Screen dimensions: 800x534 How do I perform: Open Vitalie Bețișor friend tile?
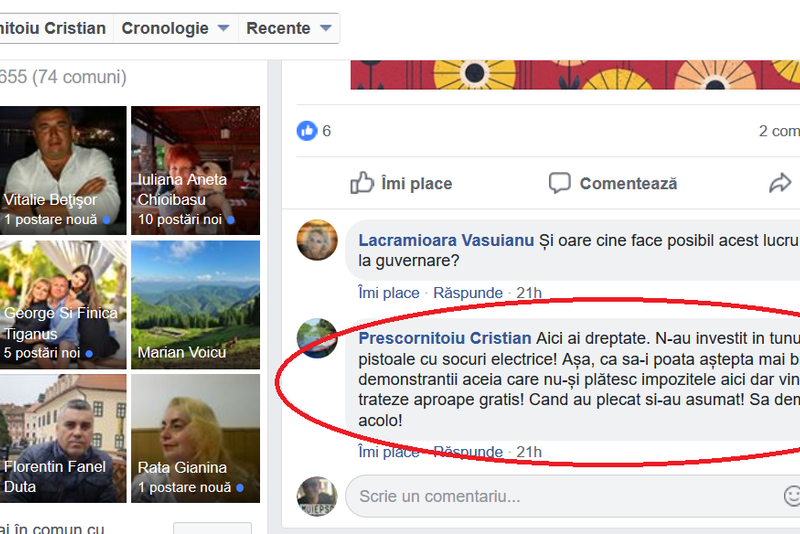pos(63,170)
